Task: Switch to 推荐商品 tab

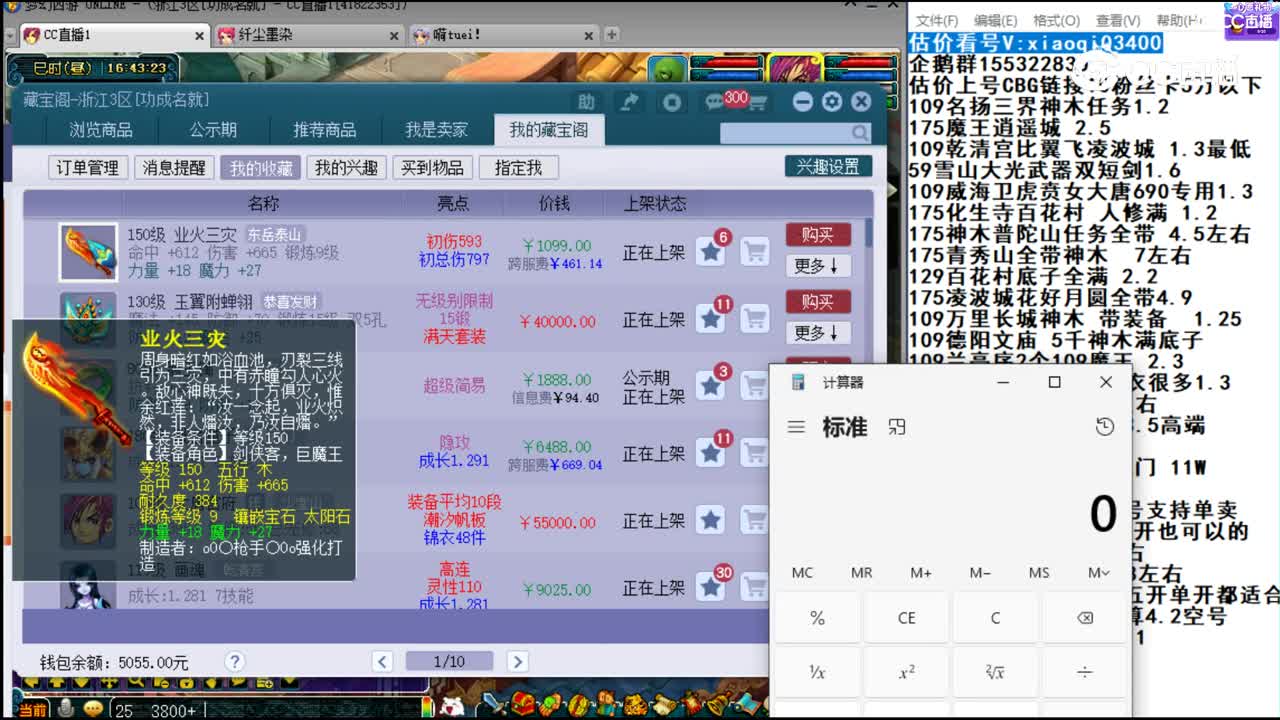Action: click(324, 130)
